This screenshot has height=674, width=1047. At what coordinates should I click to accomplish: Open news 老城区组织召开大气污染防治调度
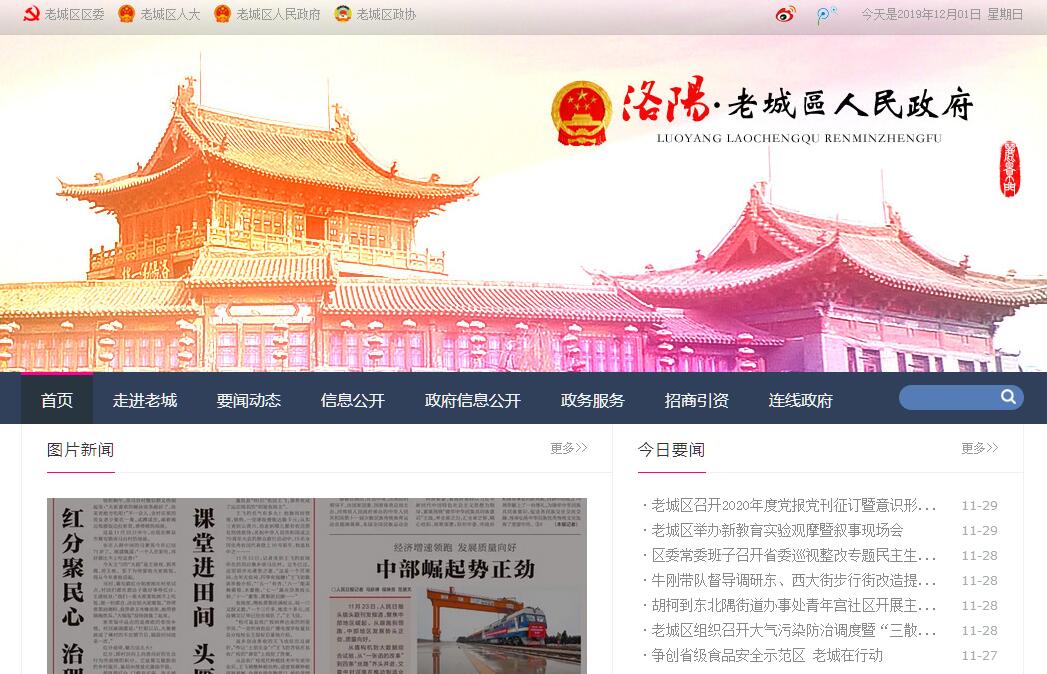click(793, 630)
